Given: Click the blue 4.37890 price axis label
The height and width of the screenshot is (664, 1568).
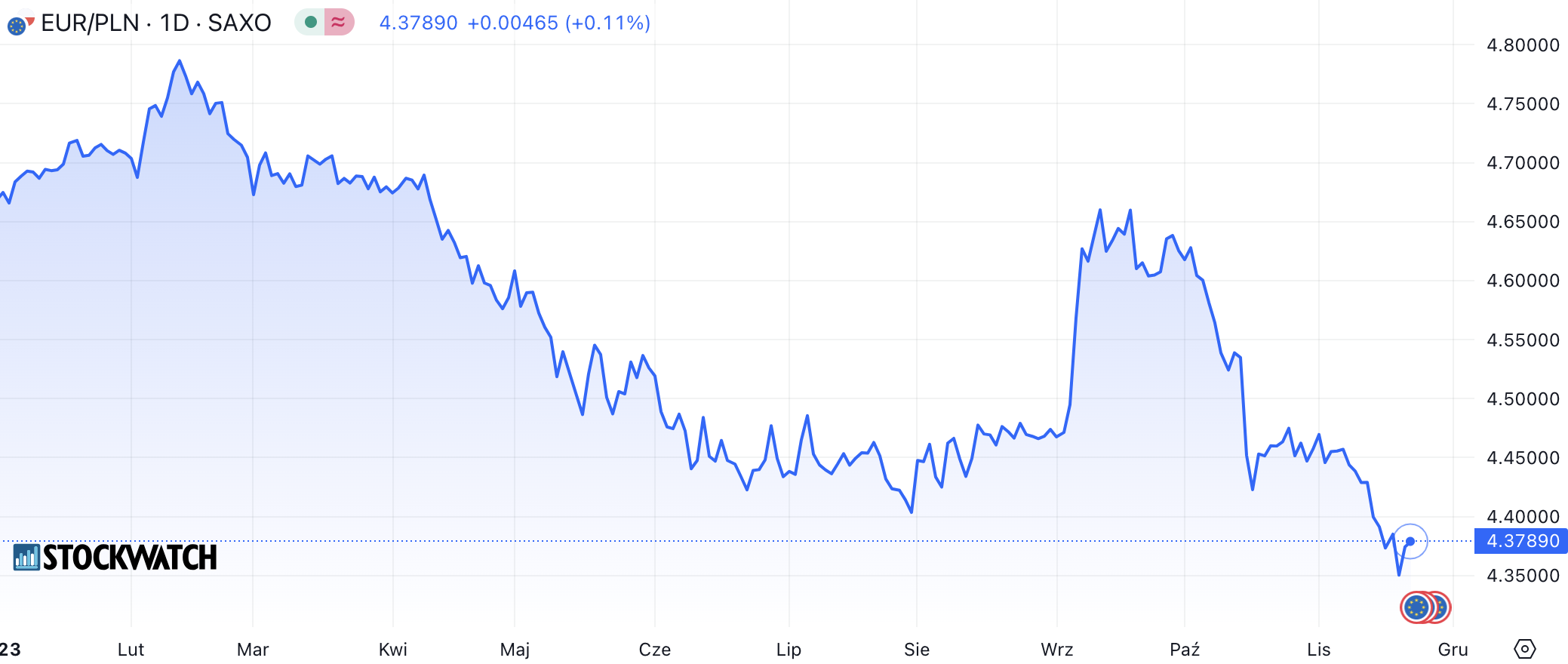Looking at the screenshot, I should 1521,541.
